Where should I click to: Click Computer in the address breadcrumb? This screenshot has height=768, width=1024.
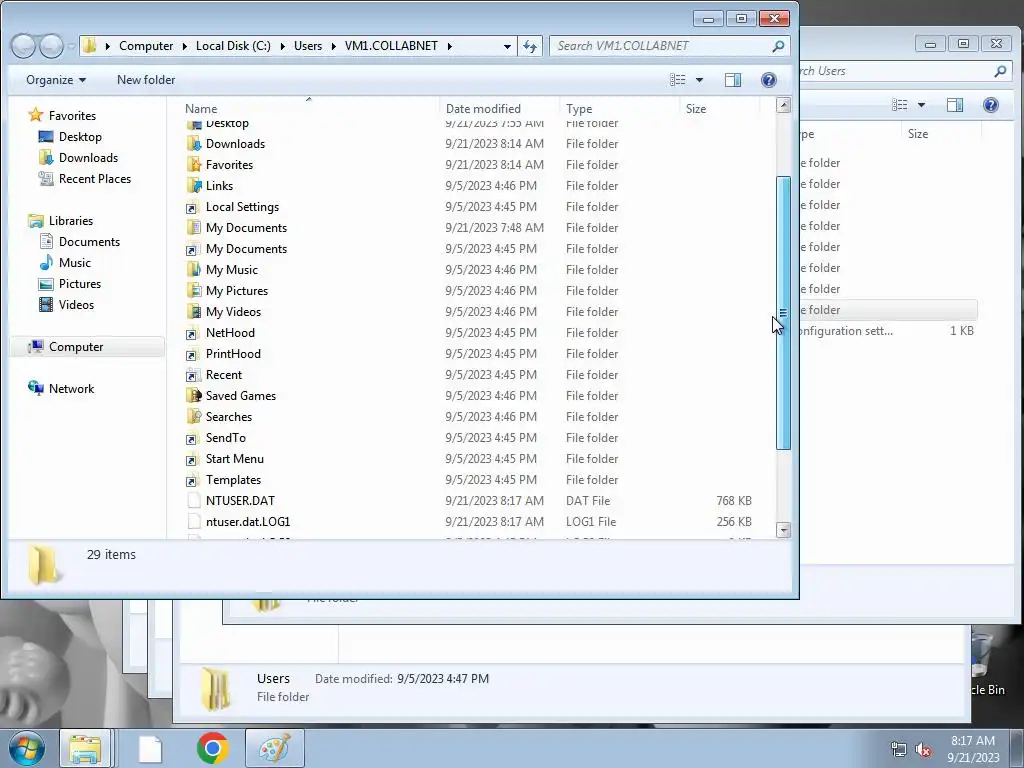click(x=146, y=46)
